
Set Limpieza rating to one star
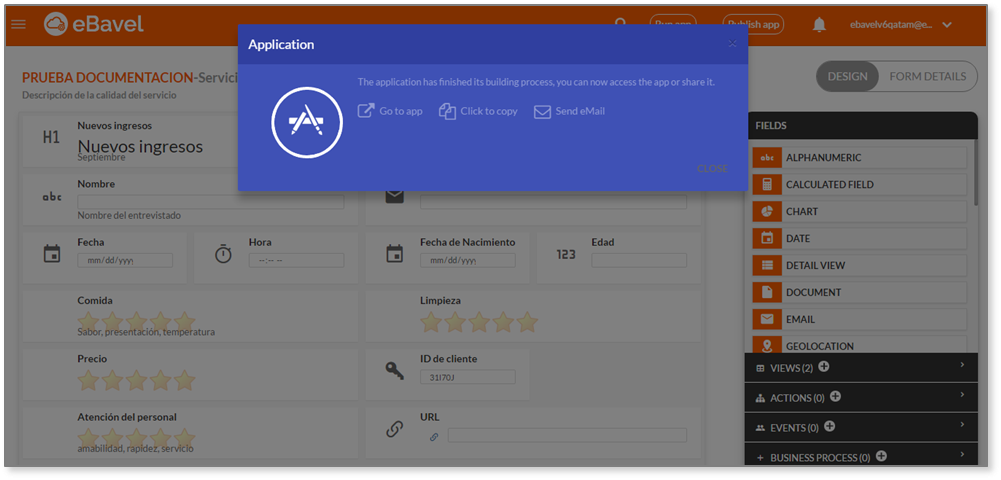(x=431, y=322)
